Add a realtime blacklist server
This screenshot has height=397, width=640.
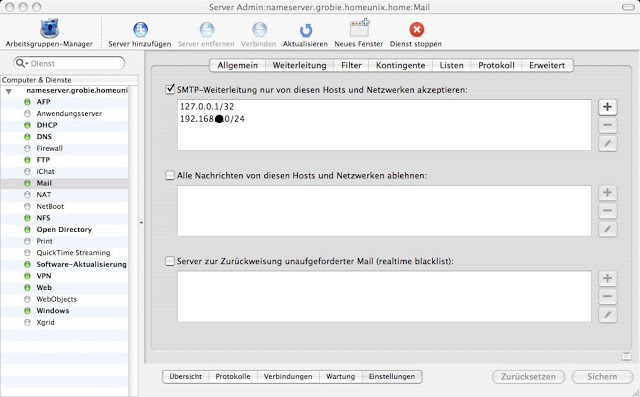click(x=607, y=278)
